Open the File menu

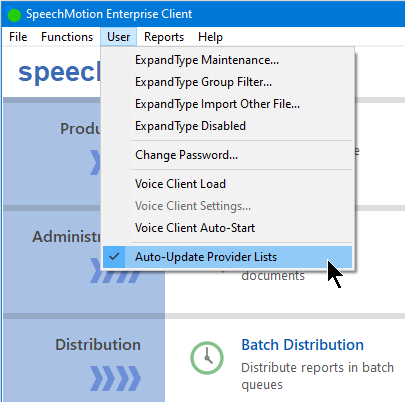(18, 37)
